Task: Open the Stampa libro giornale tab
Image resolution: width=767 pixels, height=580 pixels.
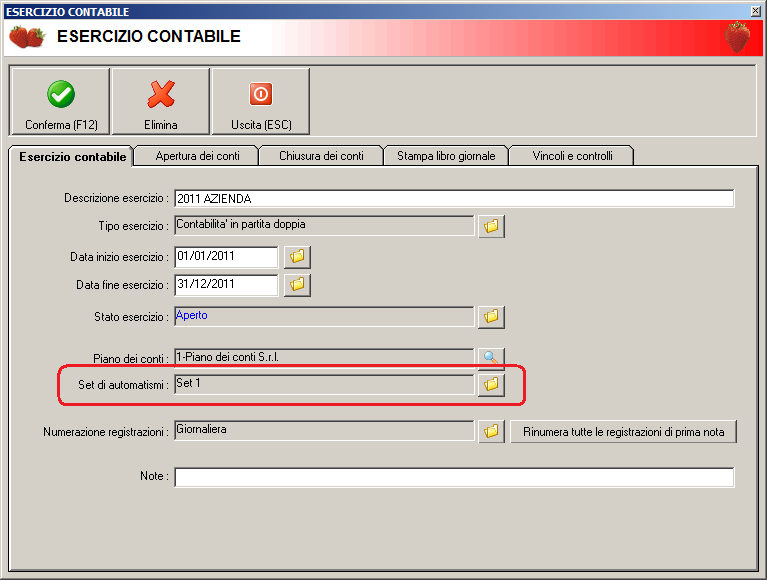Action: point(446,156)
